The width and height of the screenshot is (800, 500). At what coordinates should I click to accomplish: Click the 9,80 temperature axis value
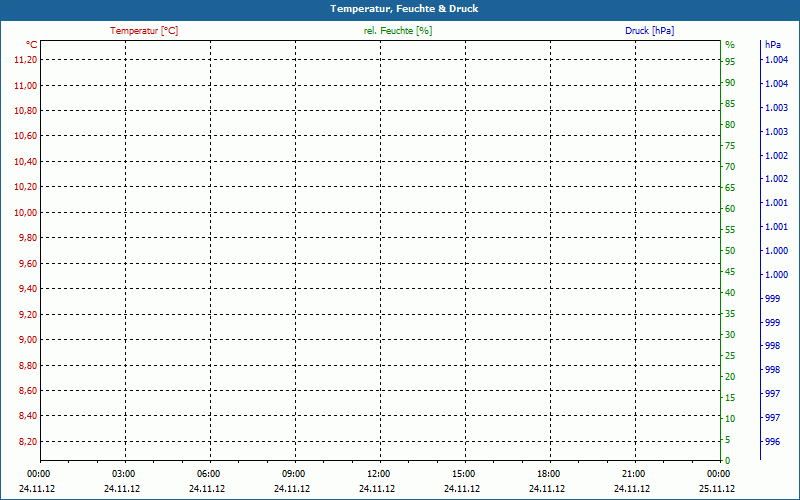tap(28, 238)
